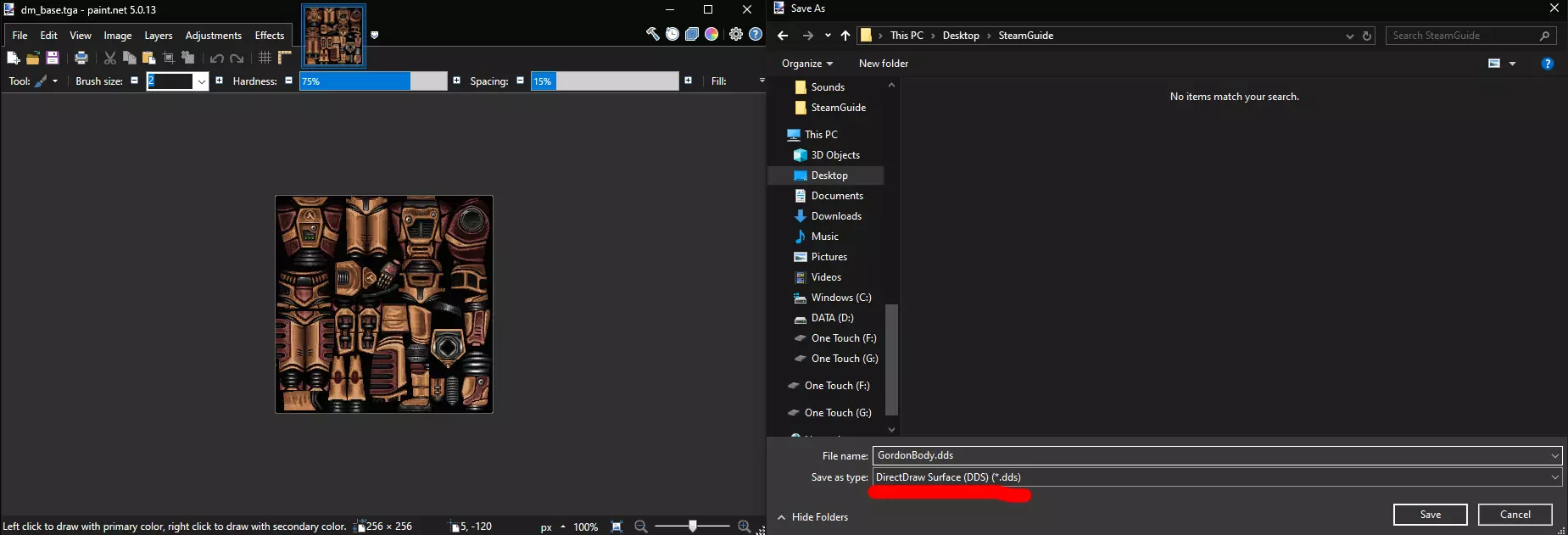Open the Brush size value dropdown
1568x535 pixels.
(x=201, y=81)
